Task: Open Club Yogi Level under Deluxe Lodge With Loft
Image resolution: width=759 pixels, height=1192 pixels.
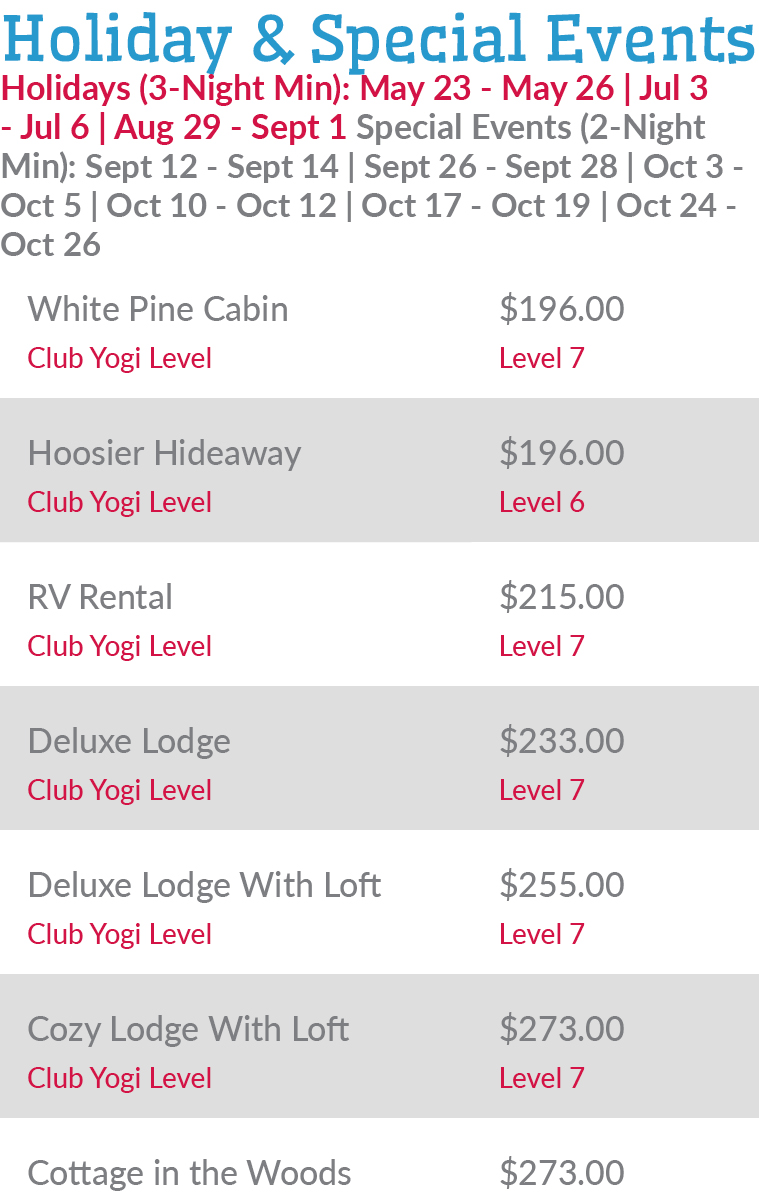Action: click(x=119, y=935)
